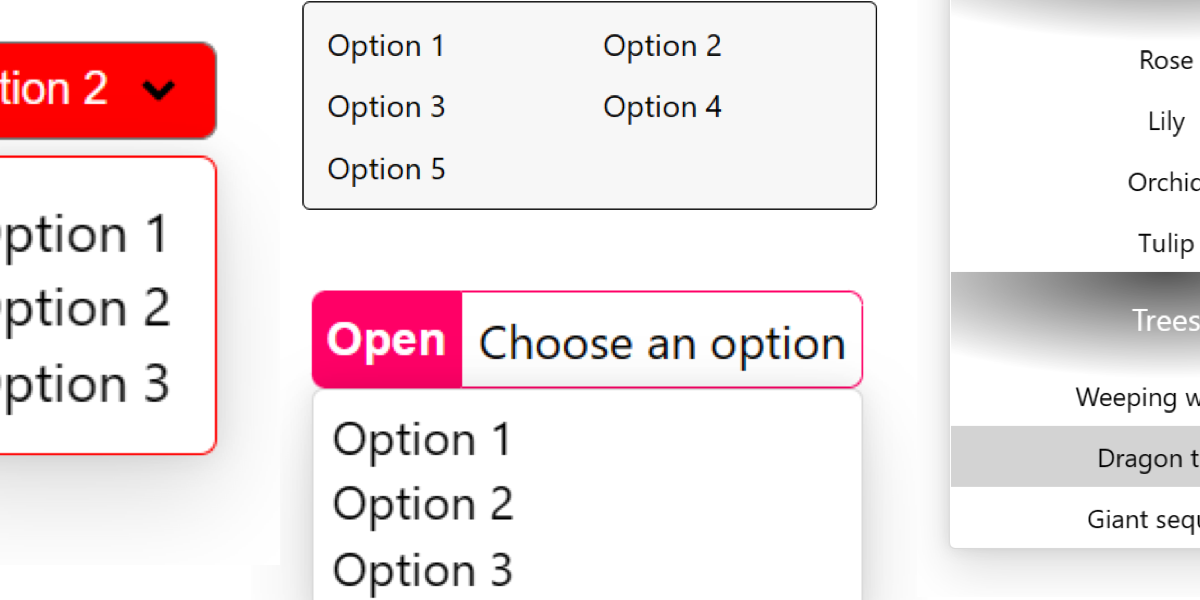This screenshot has height=600, width=1200.
Task: Select the highlighted Dragon tree item
Action: point(1150,458)
